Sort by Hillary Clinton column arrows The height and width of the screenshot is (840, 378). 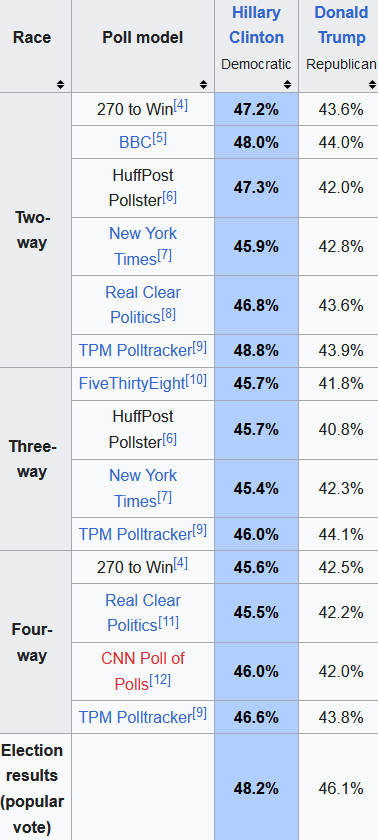pyautogui.click(x=288, y=84)
